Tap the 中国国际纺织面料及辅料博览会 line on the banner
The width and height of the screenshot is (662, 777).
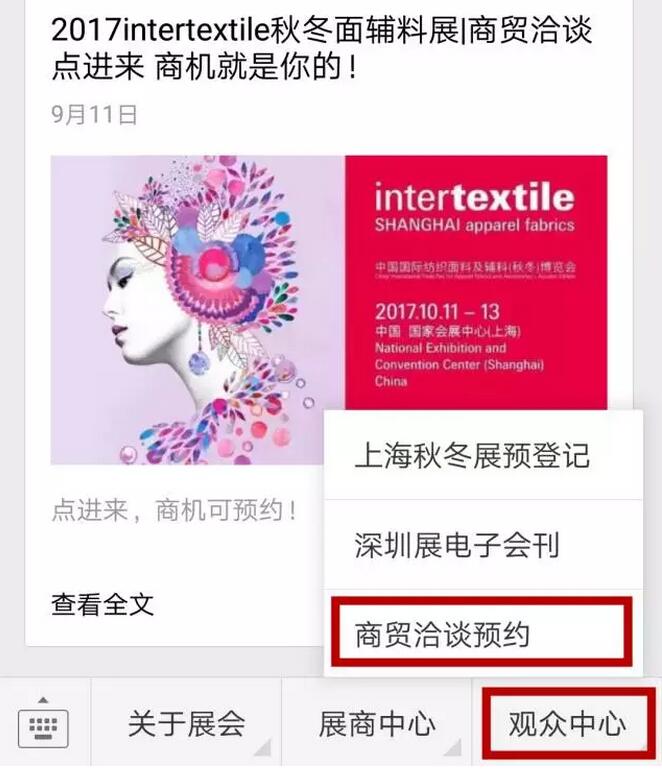coord(475,267)
